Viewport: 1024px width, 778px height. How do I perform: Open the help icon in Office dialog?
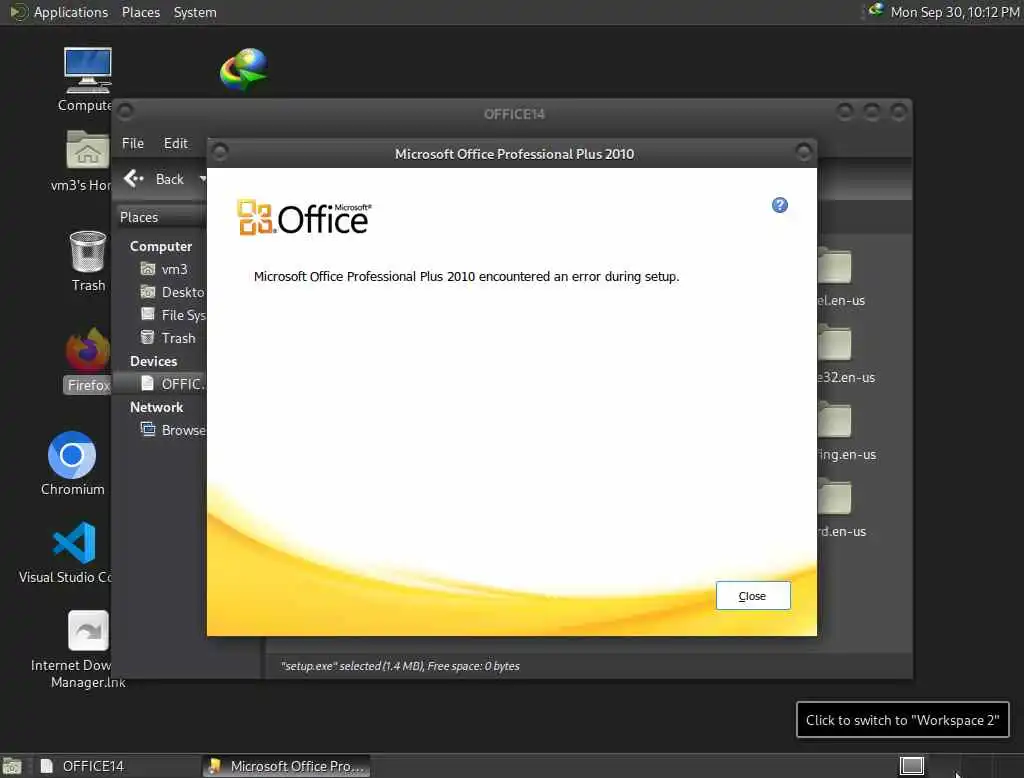click(780, 205)
